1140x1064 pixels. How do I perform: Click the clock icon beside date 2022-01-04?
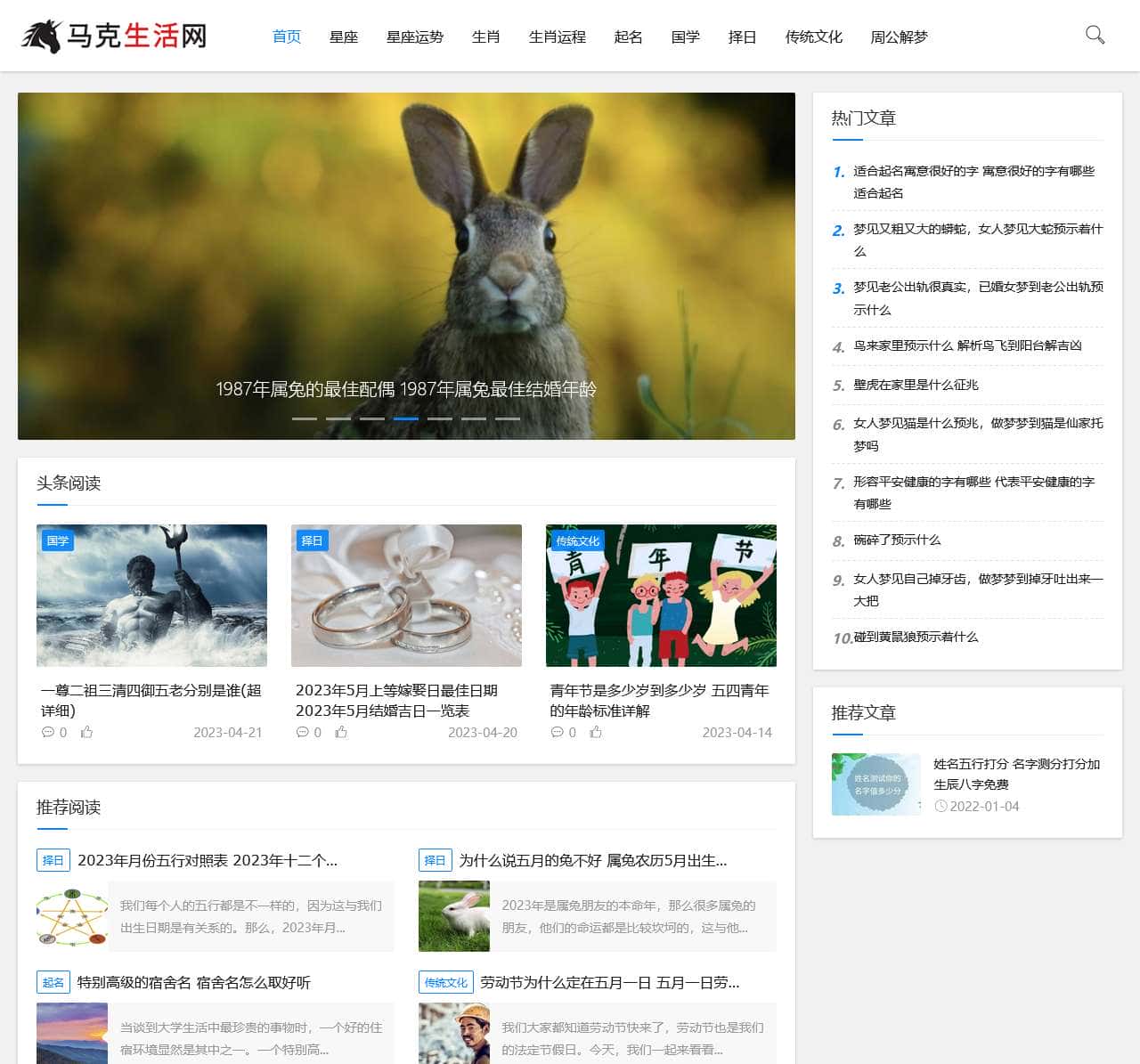(x=940, y=806)
